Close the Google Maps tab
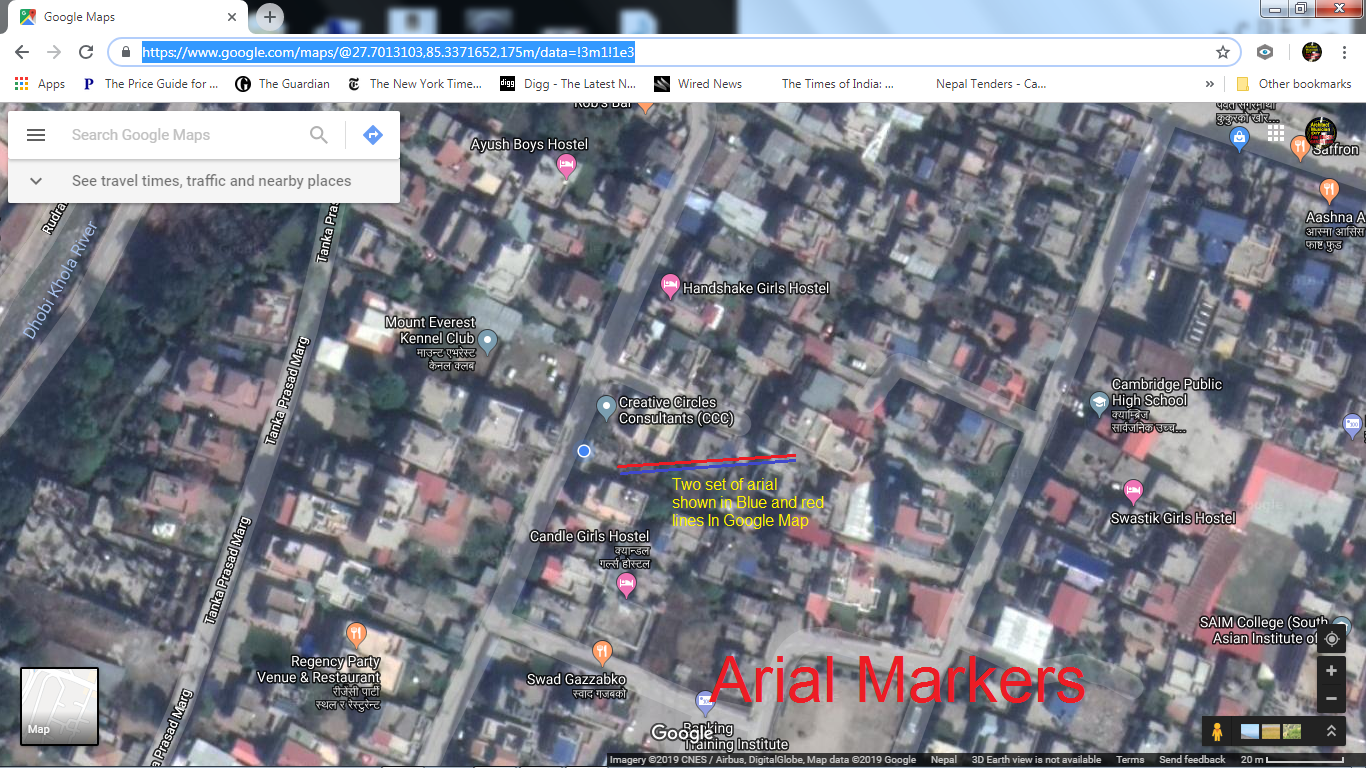The height and width of the screenshot is (768, 1366). [231, 17]
